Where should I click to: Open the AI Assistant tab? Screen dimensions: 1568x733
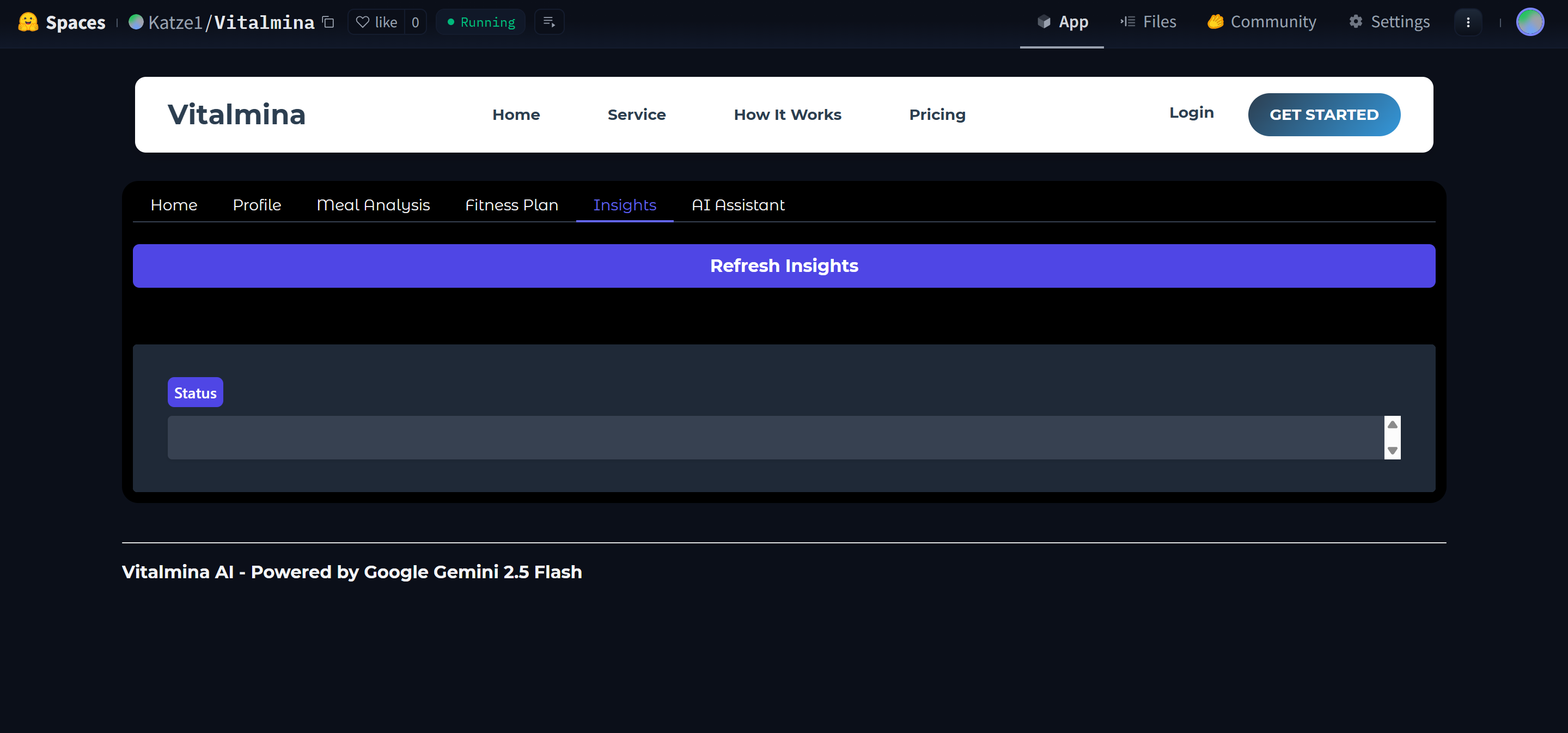tap(738, 205)
